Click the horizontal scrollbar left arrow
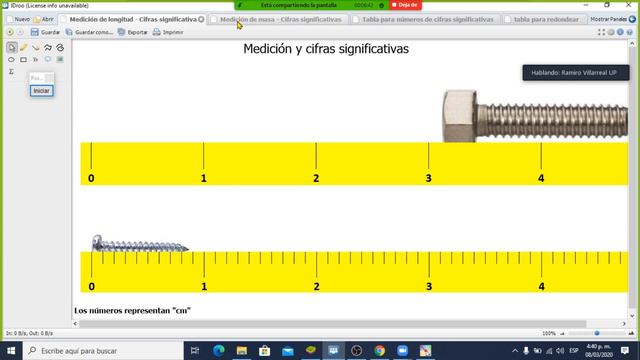Viewport: 640px width, 360px height. (75, 324)
